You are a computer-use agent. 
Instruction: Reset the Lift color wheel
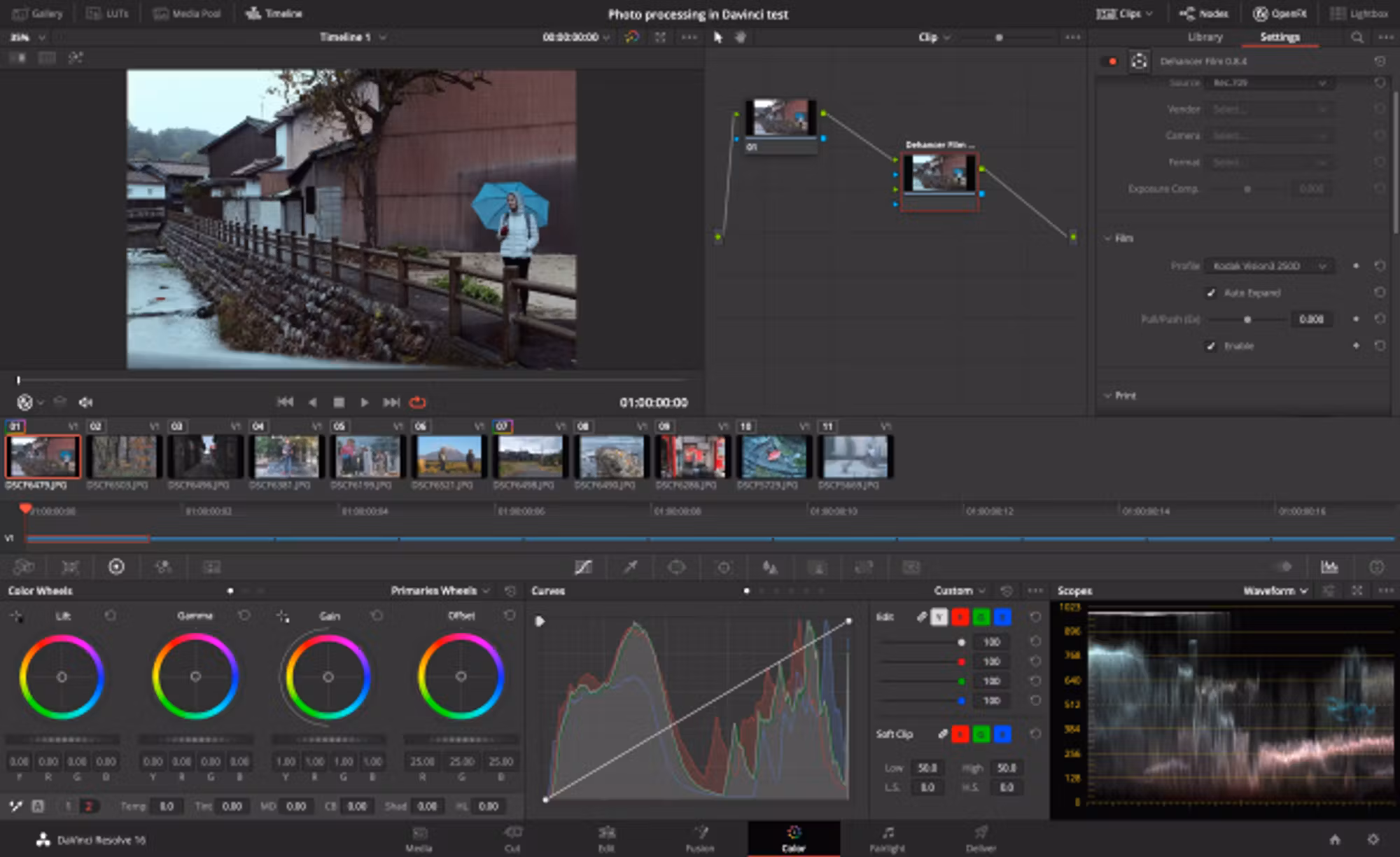pyautogui.click(x=110, y=615)
